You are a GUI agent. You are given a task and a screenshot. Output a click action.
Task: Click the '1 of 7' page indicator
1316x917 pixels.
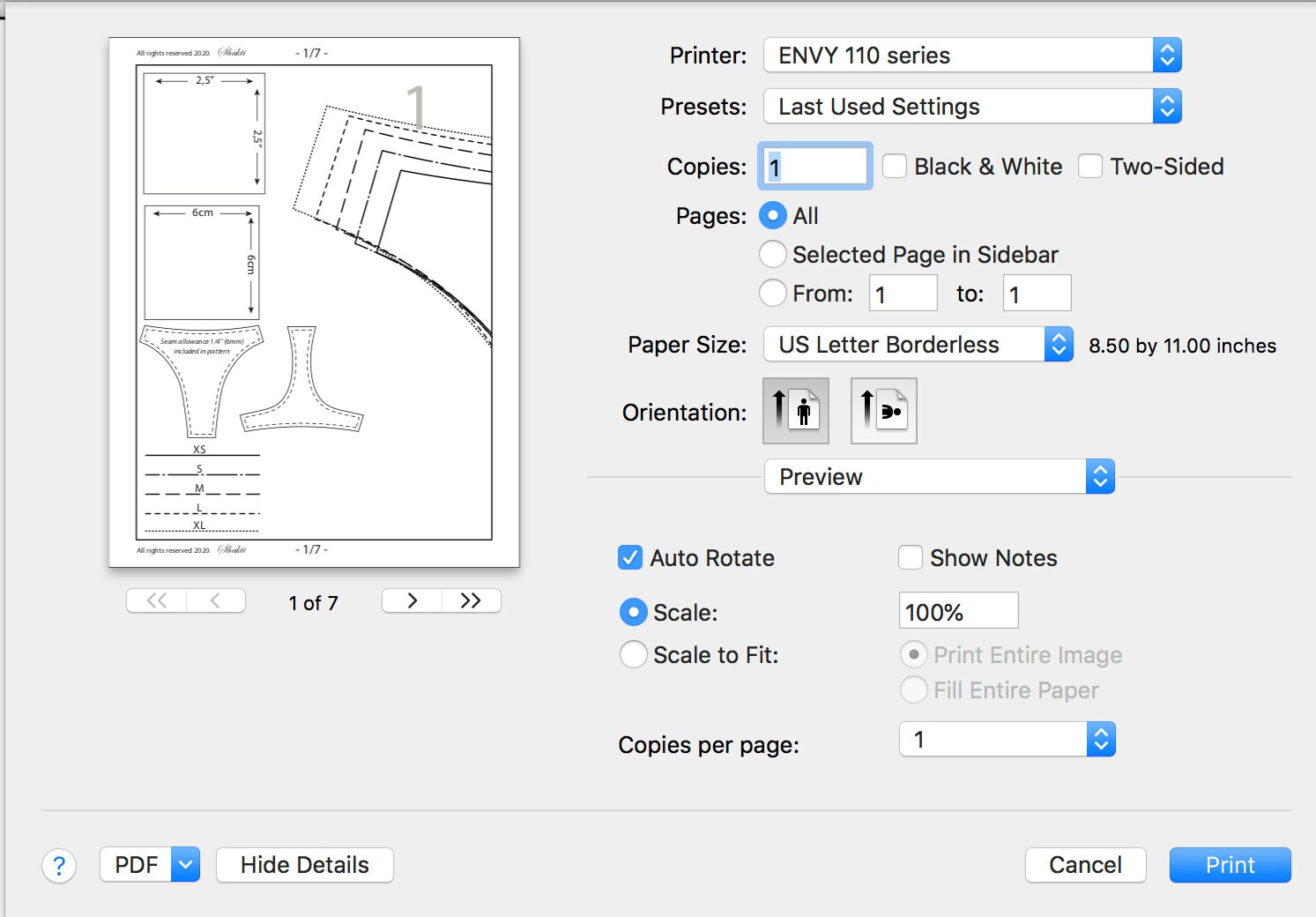coord(314,603)
